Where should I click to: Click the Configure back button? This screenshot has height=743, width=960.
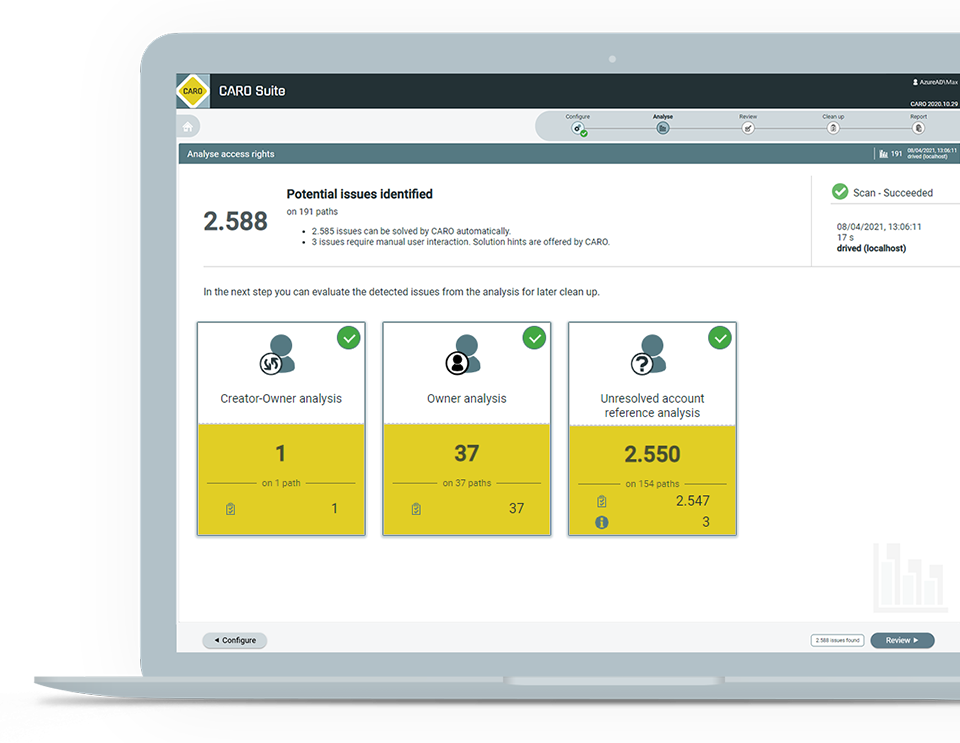pyautogui.click(x=234, y=640)
